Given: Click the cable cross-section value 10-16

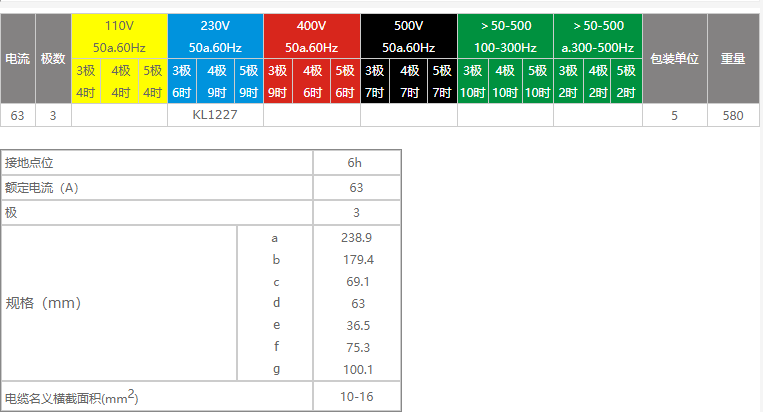Looking at the screenshot, I should (x=356, y=397).
